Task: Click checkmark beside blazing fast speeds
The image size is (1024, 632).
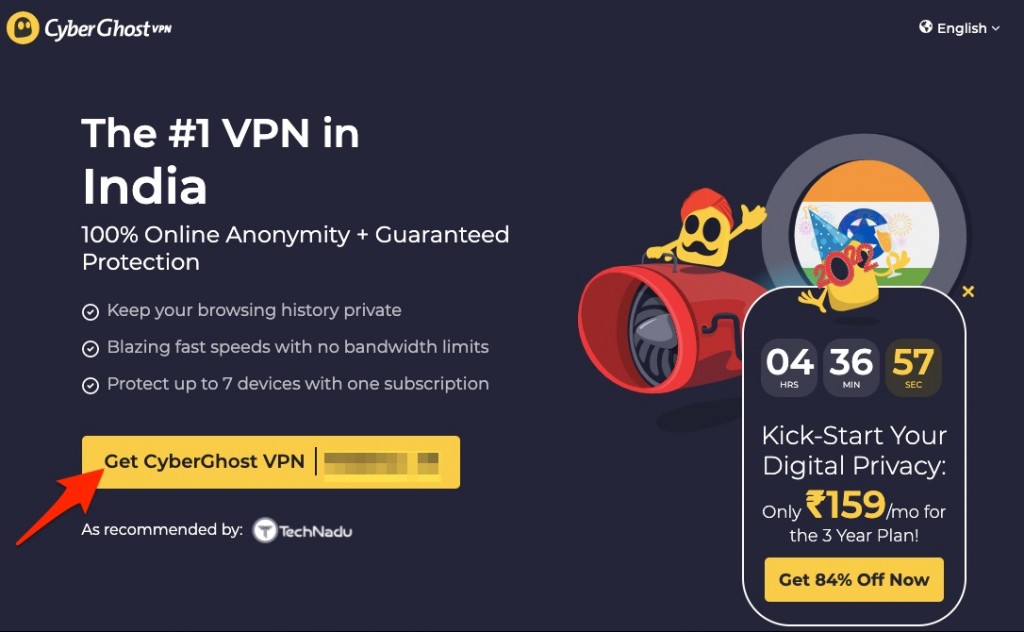Action: [90, 349]
